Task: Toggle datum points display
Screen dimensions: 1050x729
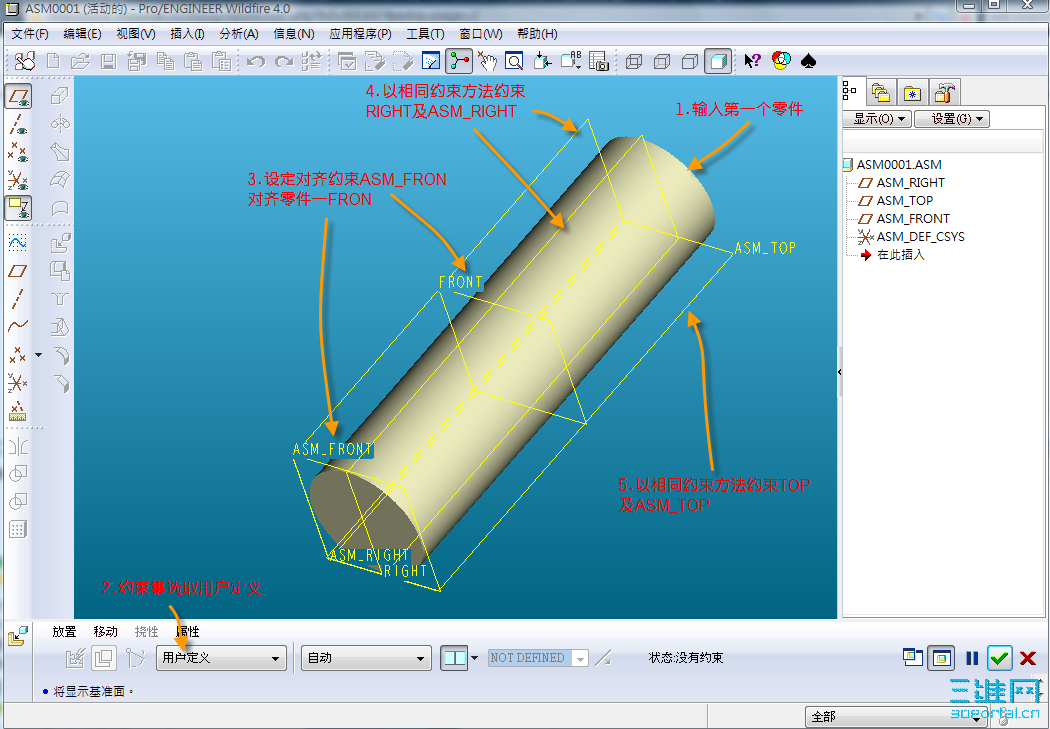Action: coord(18,153)
